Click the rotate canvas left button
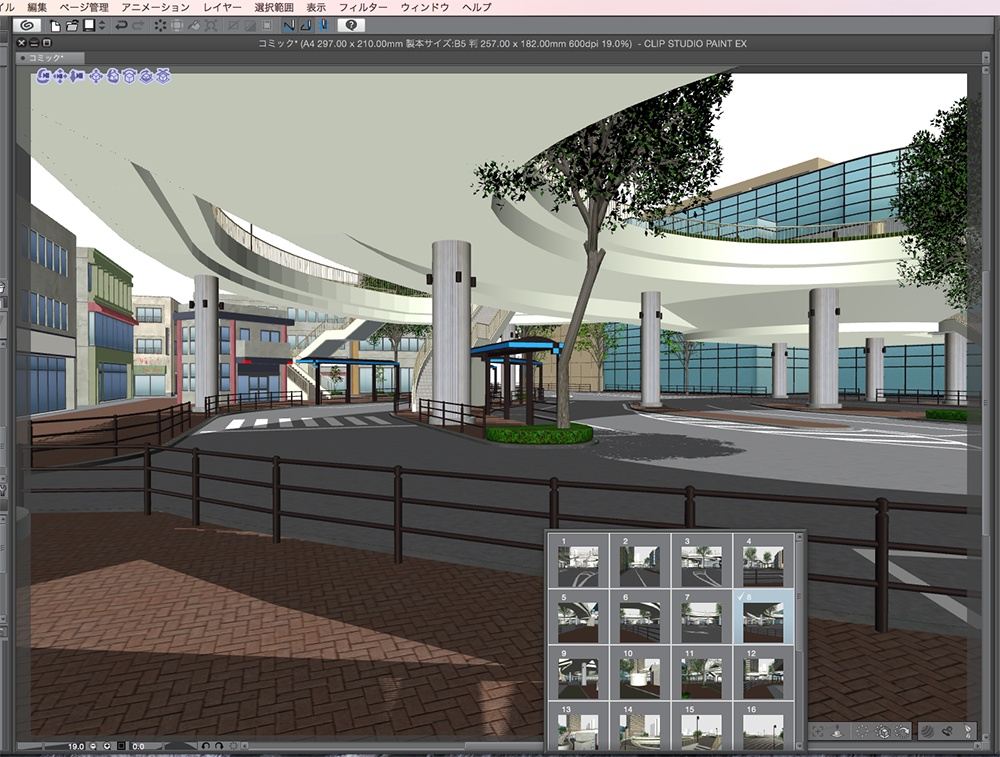Viewport: 1000px width, 757px height. point(205,746)
